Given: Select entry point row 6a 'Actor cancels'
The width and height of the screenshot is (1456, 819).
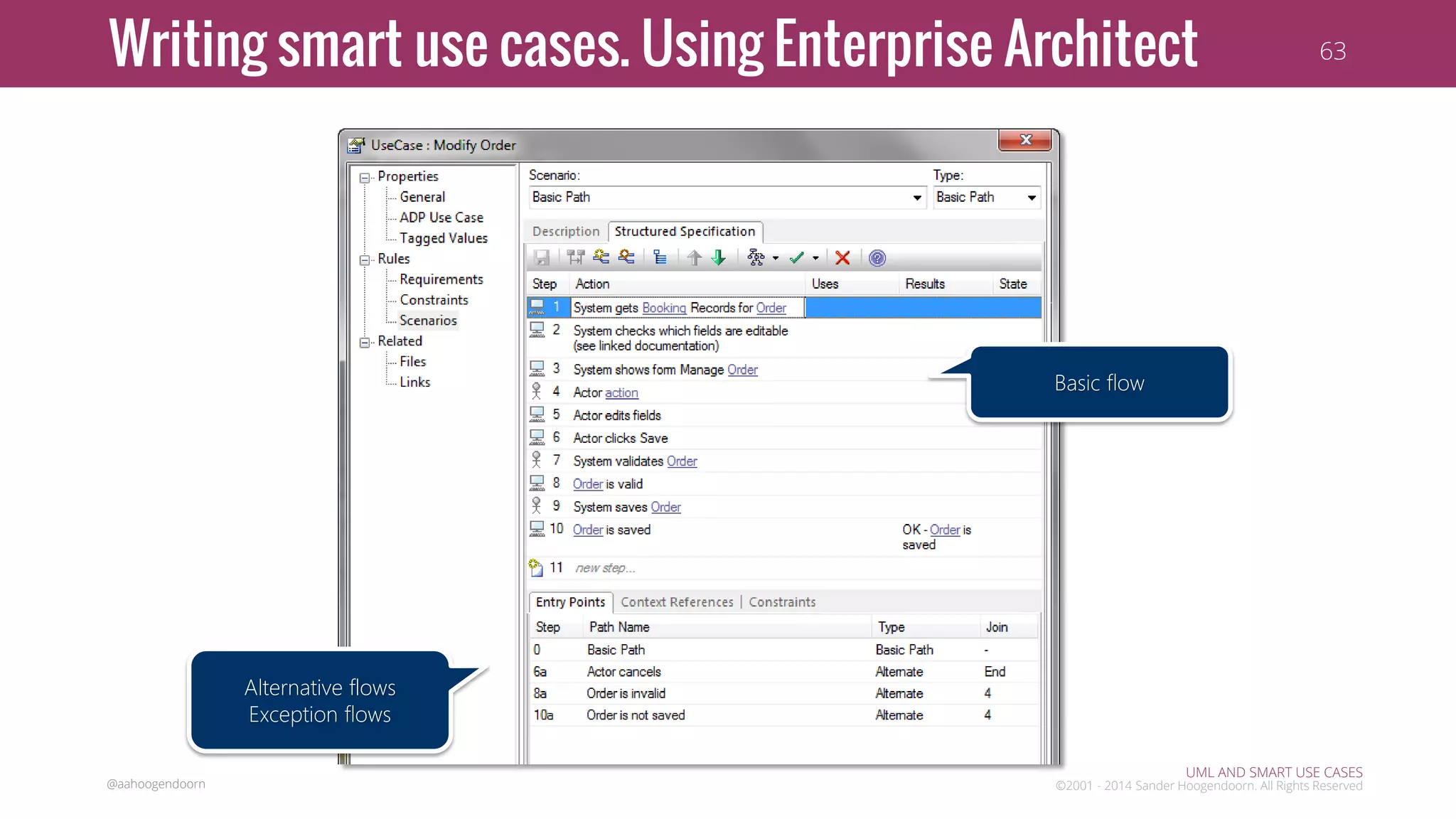Looking at the screenshot, I should 785,672.
